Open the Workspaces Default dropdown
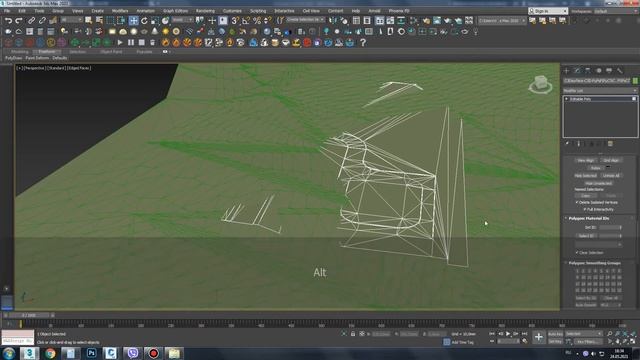 616,11
